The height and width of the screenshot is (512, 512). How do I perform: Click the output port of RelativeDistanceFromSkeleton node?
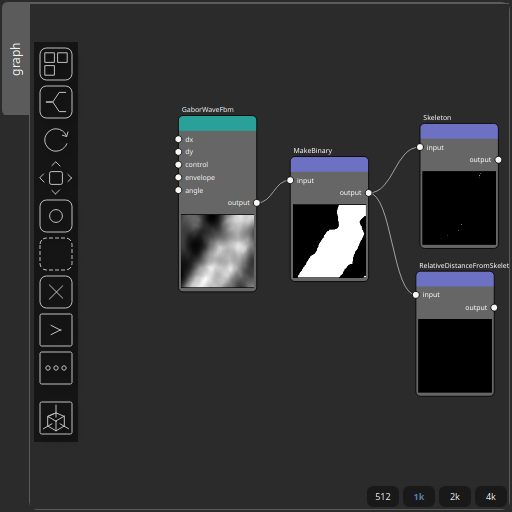[x=494, y=307]
